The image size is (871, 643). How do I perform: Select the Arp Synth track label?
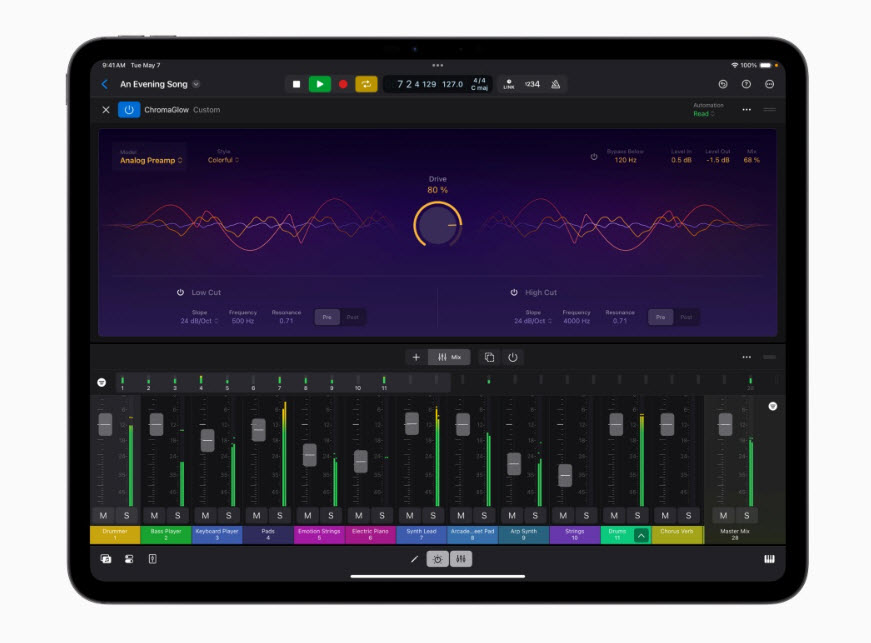coord(524,535)
